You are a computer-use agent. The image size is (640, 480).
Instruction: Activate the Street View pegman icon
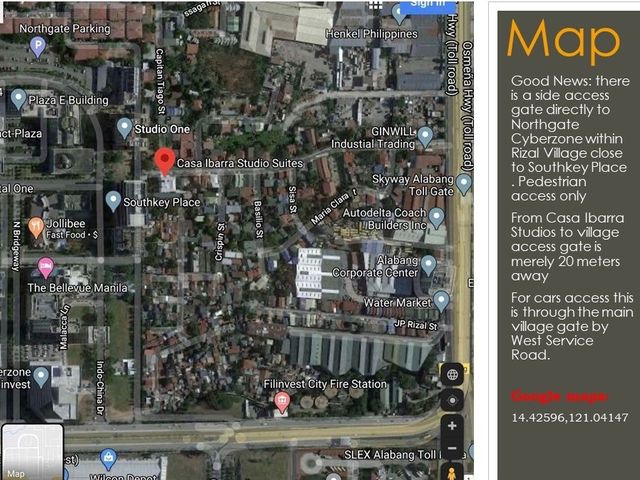pos(451,473)
